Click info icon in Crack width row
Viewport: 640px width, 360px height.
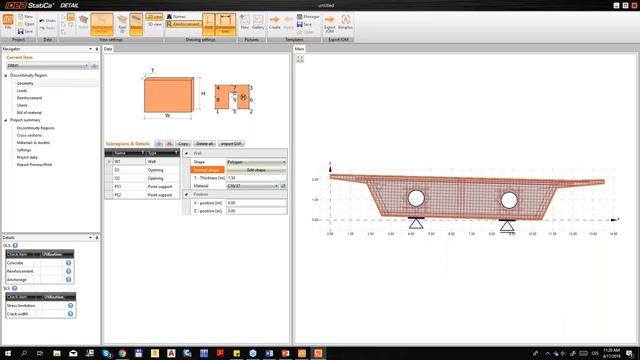(70, 314)
